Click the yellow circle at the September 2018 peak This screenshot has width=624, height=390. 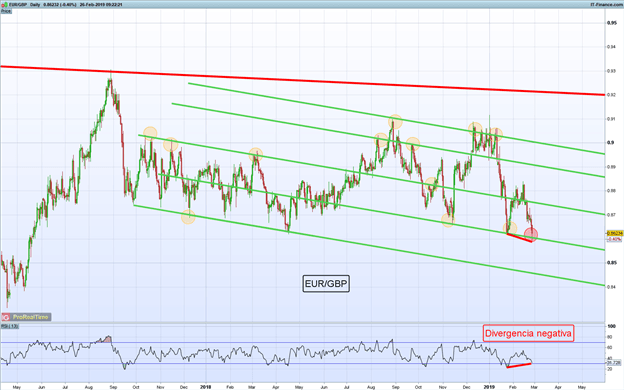[x=395, y=121]
